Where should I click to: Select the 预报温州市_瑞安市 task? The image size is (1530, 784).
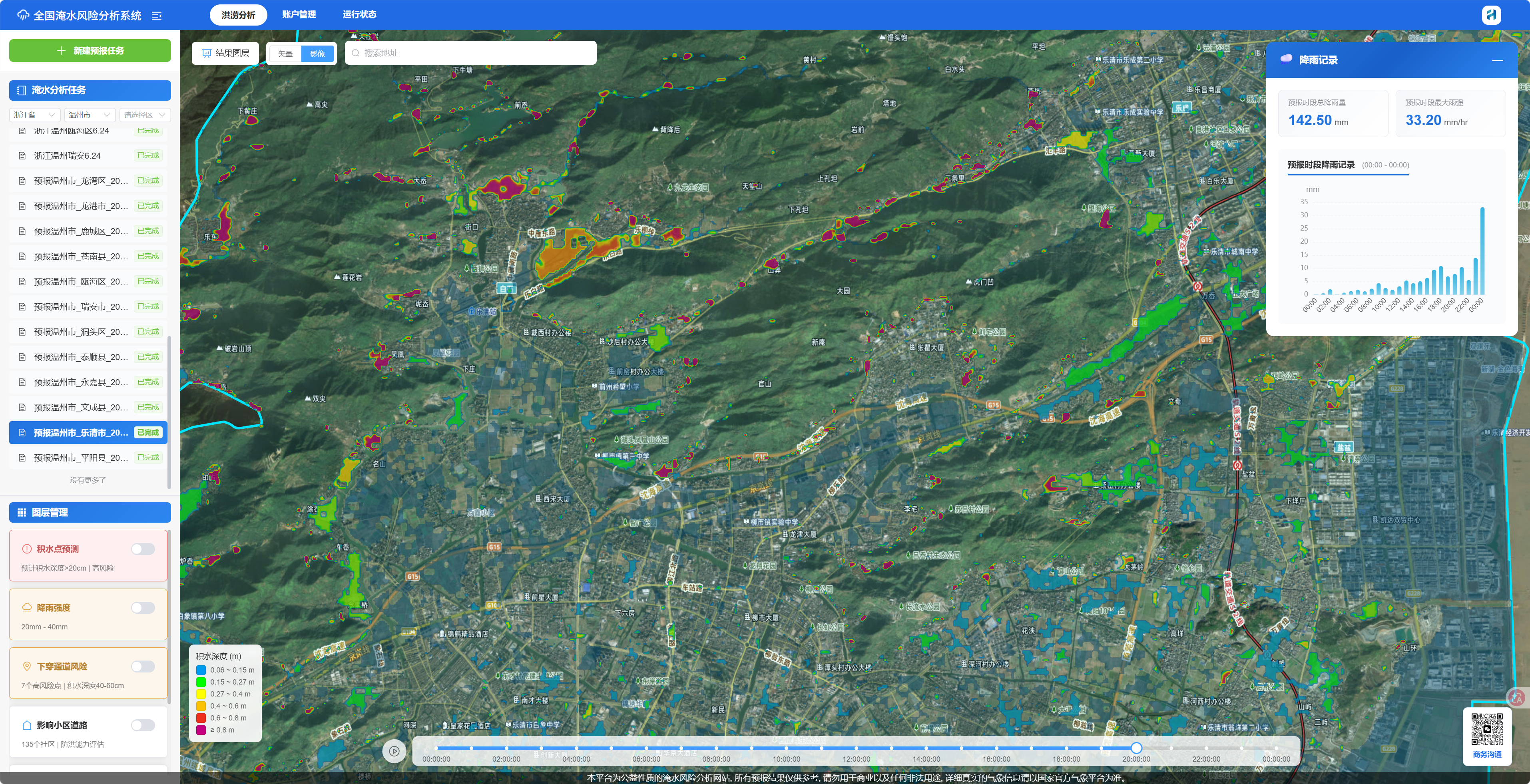[88, 306]
